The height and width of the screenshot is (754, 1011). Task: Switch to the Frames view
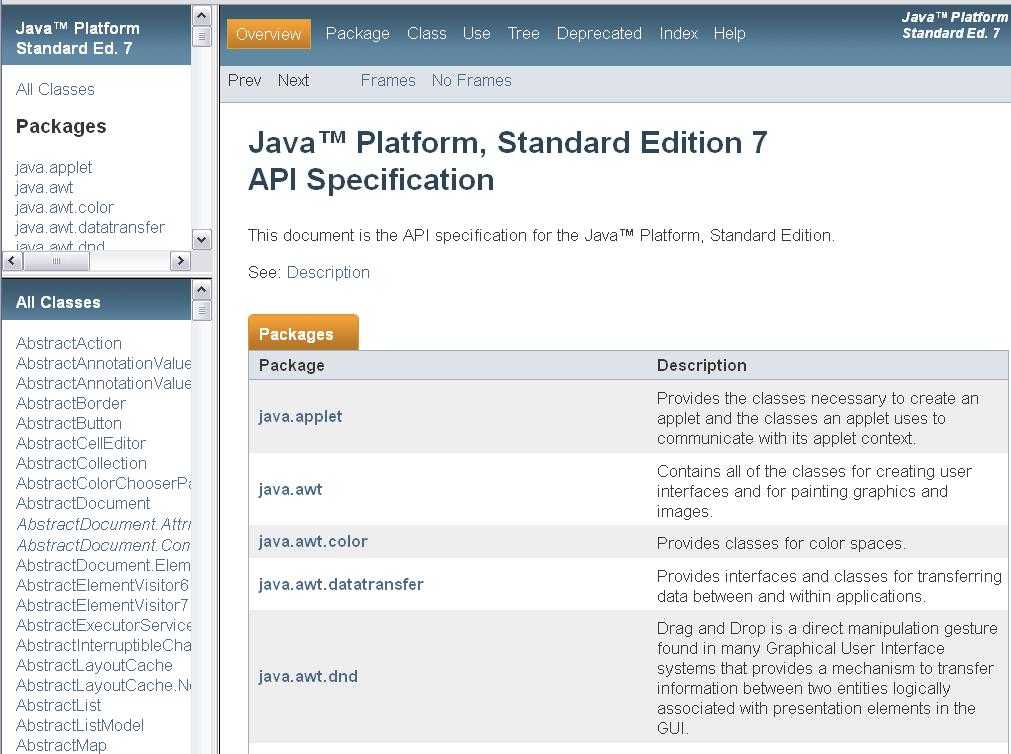point(388,81)
